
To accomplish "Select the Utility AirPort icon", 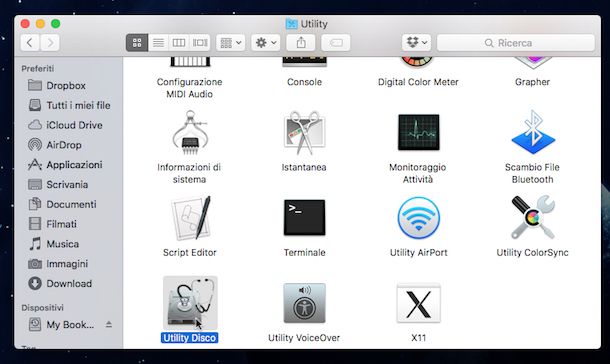I will pos(419,218).
